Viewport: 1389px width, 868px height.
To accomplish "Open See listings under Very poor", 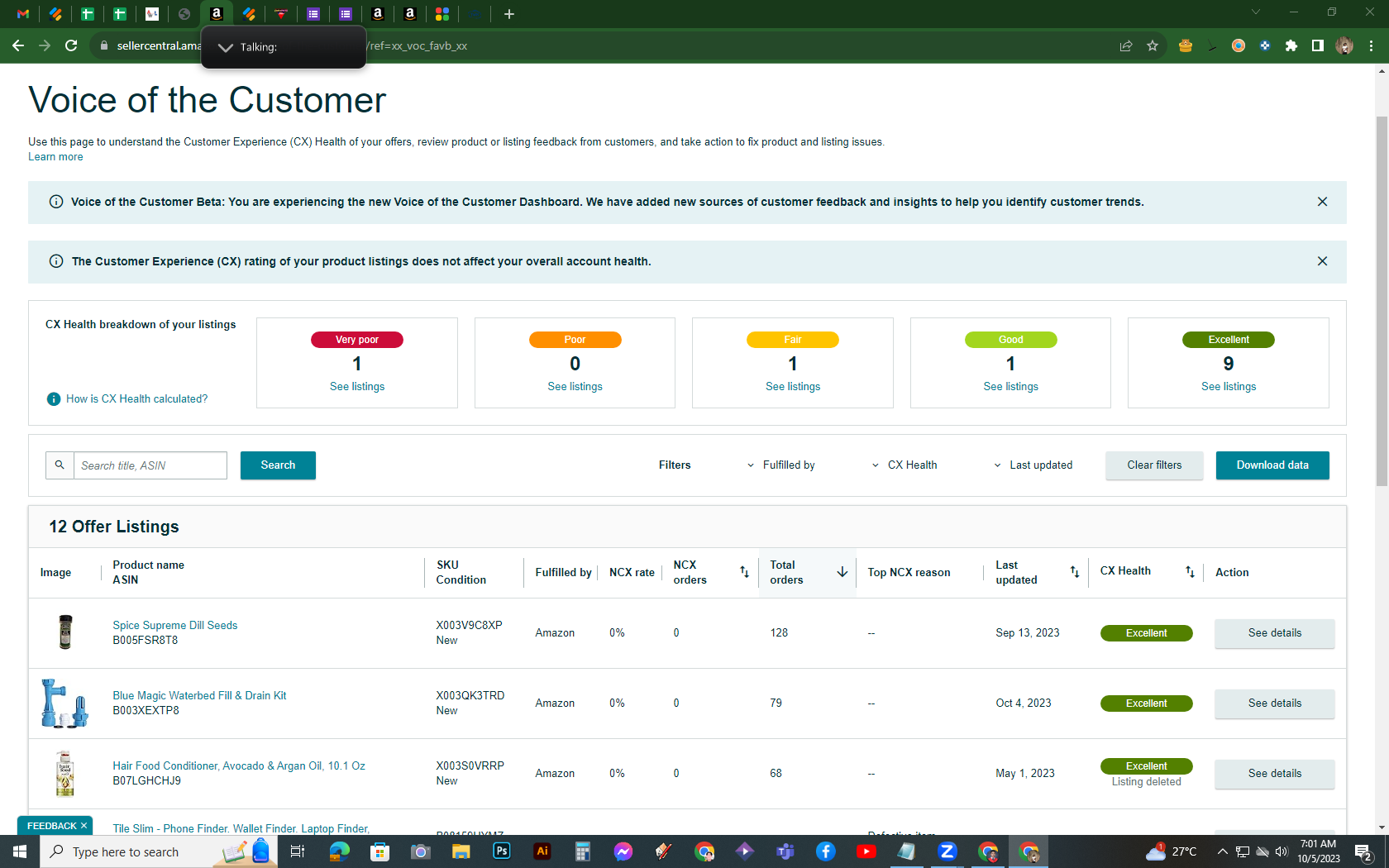I will 357,386.
